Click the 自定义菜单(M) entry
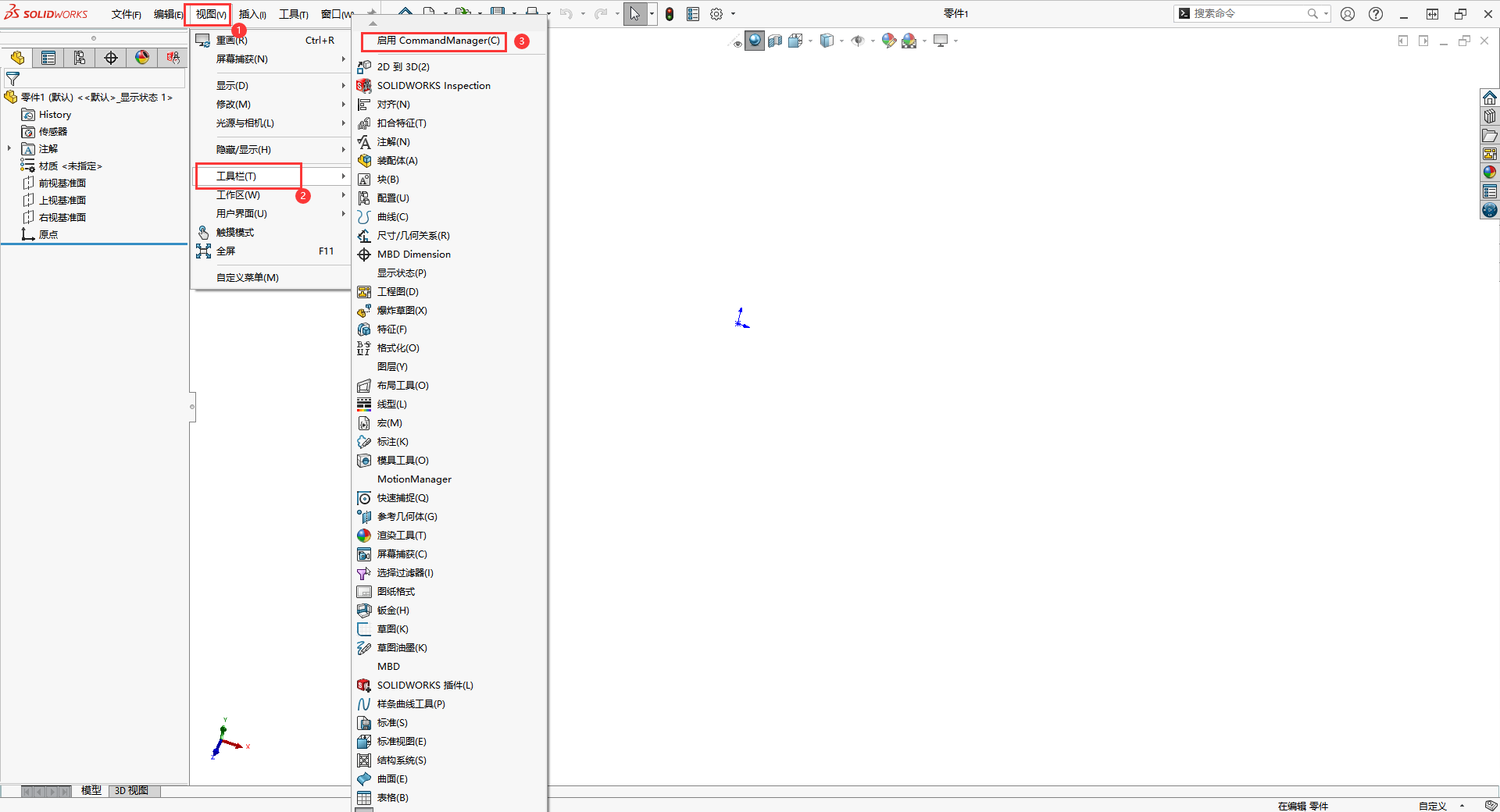This screenshot has height=812, width=1500. (247, 278)
